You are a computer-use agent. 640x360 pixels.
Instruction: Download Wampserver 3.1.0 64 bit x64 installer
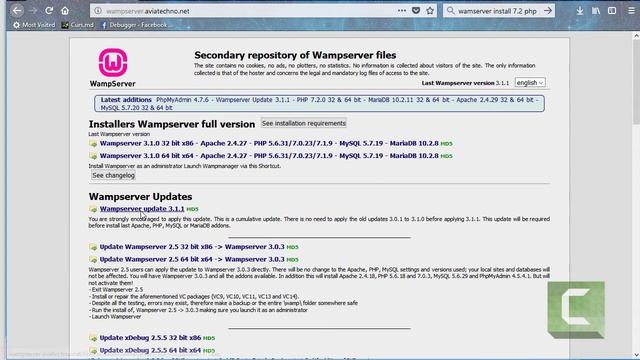(269, 156)
